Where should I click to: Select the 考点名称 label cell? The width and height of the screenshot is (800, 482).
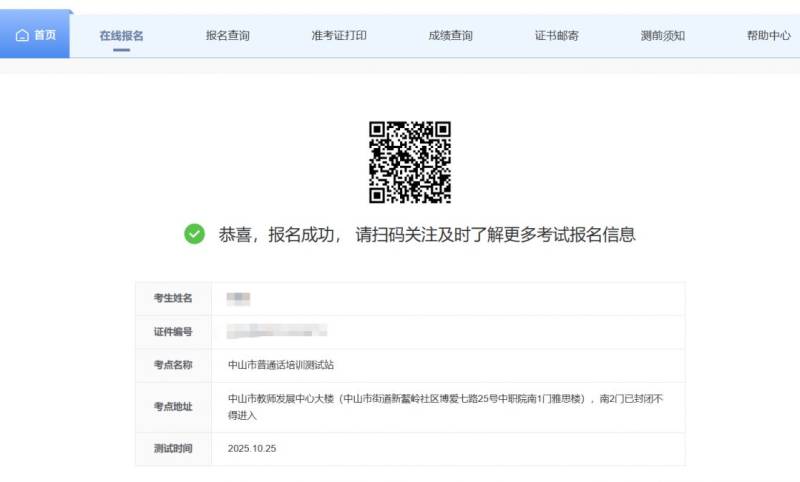pos(173,365)
